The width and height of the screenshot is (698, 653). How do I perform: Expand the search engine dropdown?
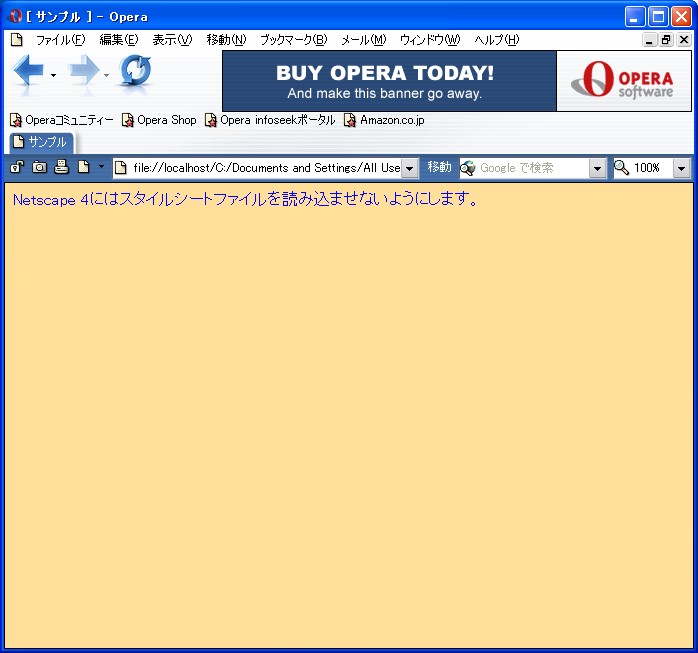pos(597,168)
